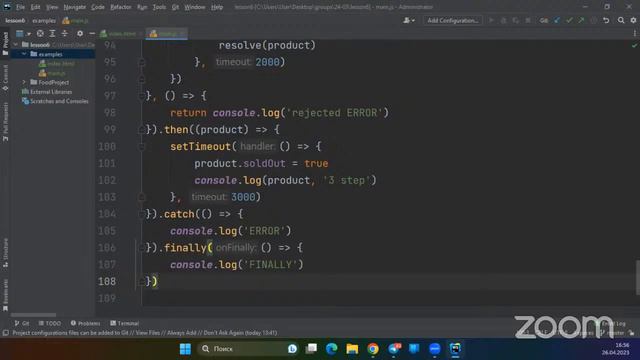Hide the Project panel with minus icon

92,33
